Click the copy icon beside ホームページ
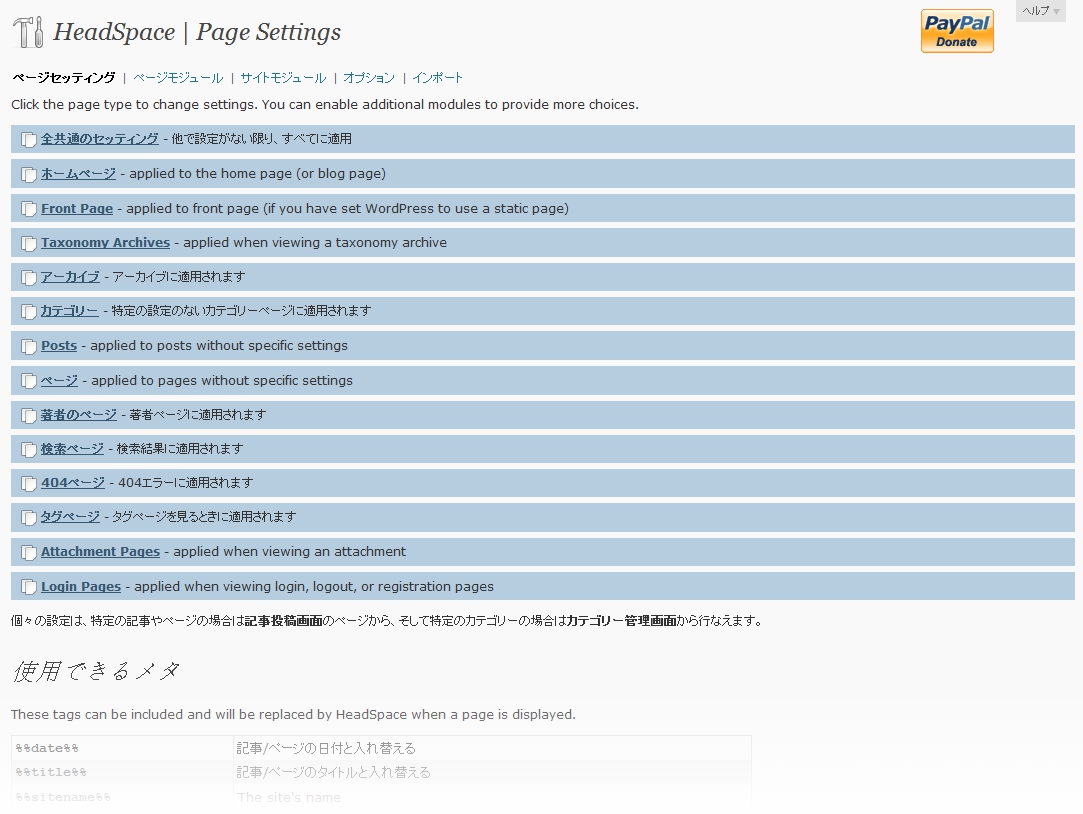Viewport: 1083px width, 814px height. coord(28,174)
